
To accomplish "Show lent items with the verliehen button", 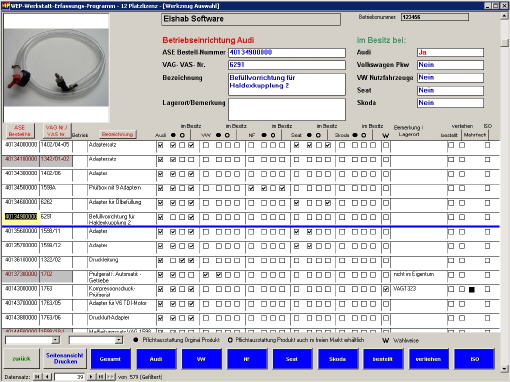I will [x=428, y=359].
